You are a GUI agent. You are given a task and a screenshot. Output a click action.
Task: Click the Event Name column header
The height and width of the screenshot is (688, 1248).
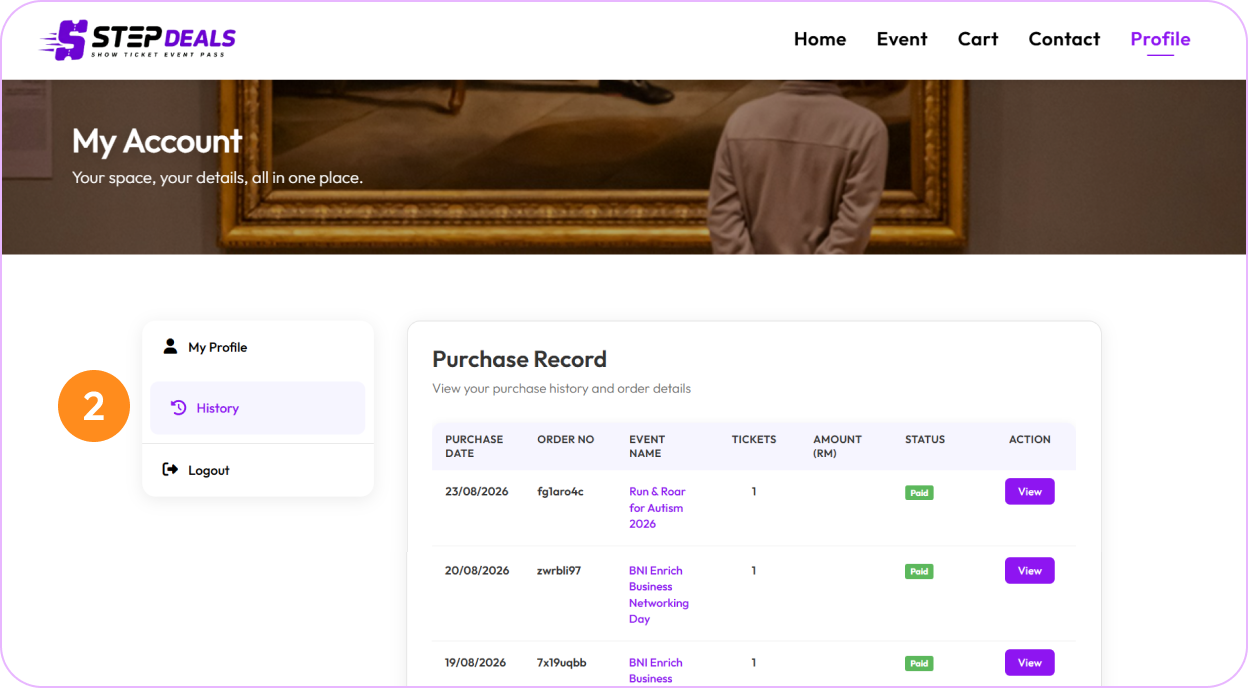pyautogui.click(x=647, y=446)
